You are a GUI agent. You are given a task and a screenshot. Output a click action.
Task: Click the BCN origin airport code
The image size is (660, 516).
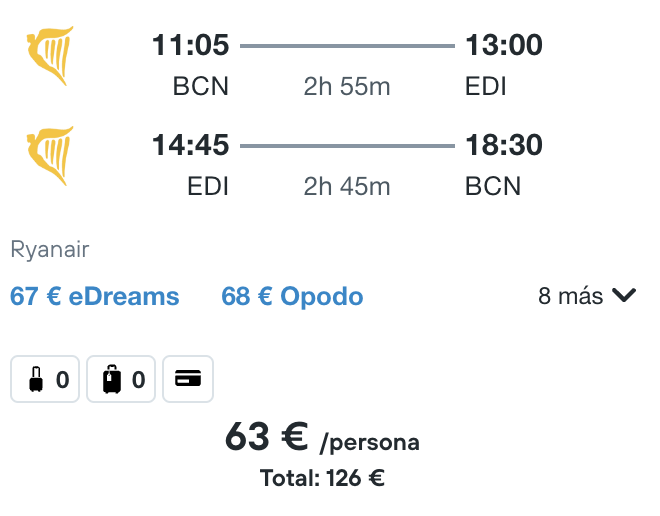click(x=201, y=87)
